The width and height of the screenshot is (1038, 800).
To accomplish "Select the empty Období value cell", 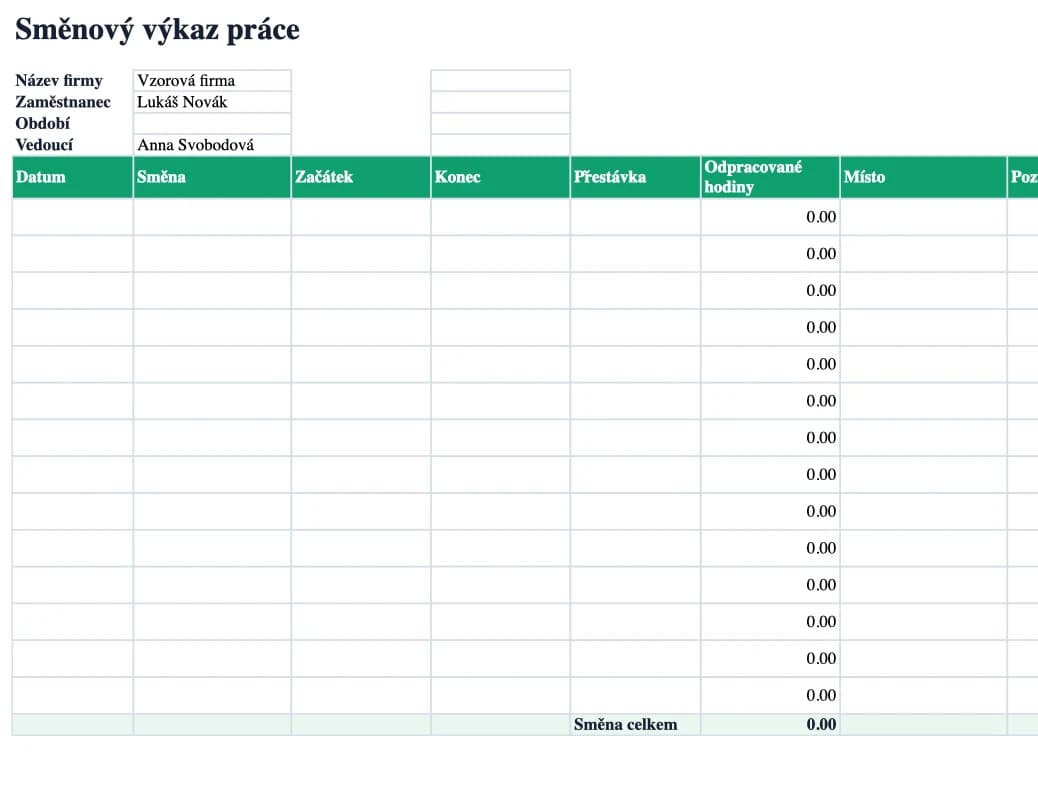I will point(212,123).
